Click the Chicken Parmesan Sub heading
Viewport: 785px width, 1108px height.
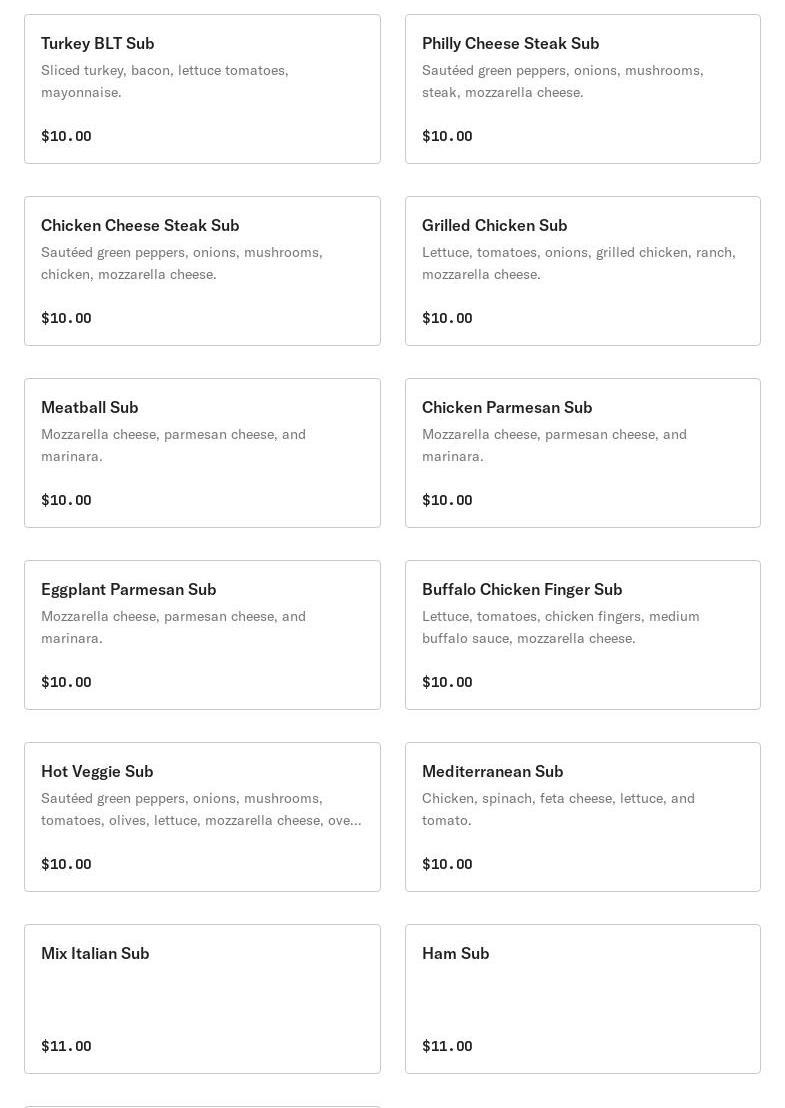pyautogui.click(x=507, y=407)
